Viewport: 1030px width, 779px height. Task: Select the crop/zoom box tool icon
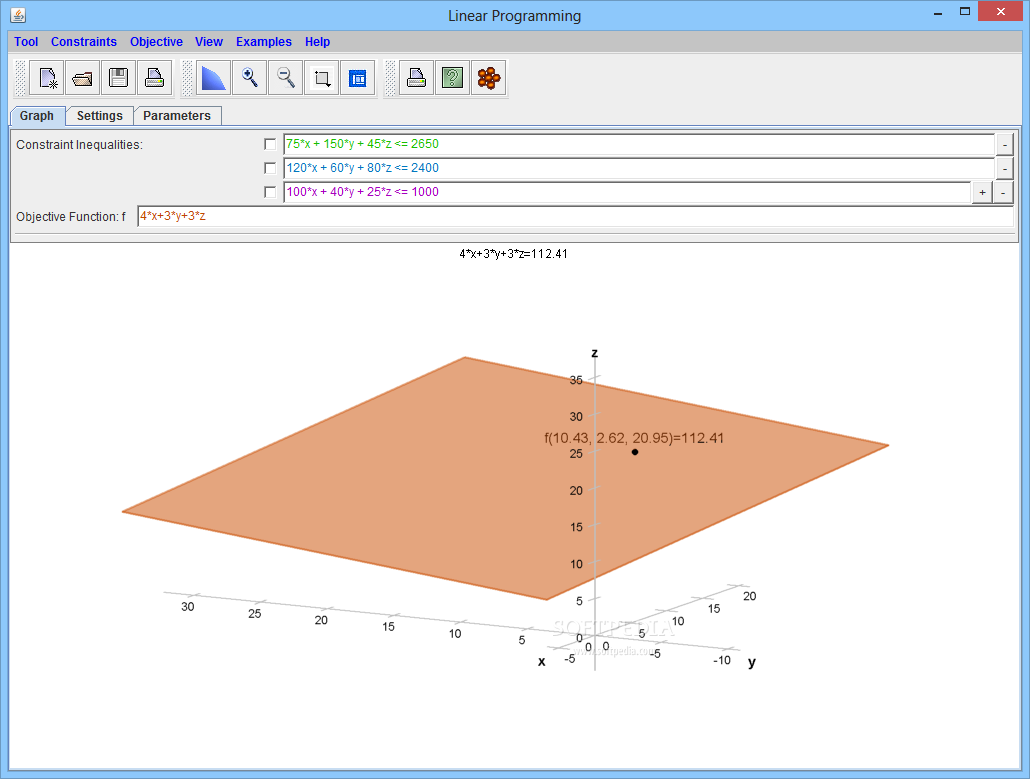click(x=322, y=78)
